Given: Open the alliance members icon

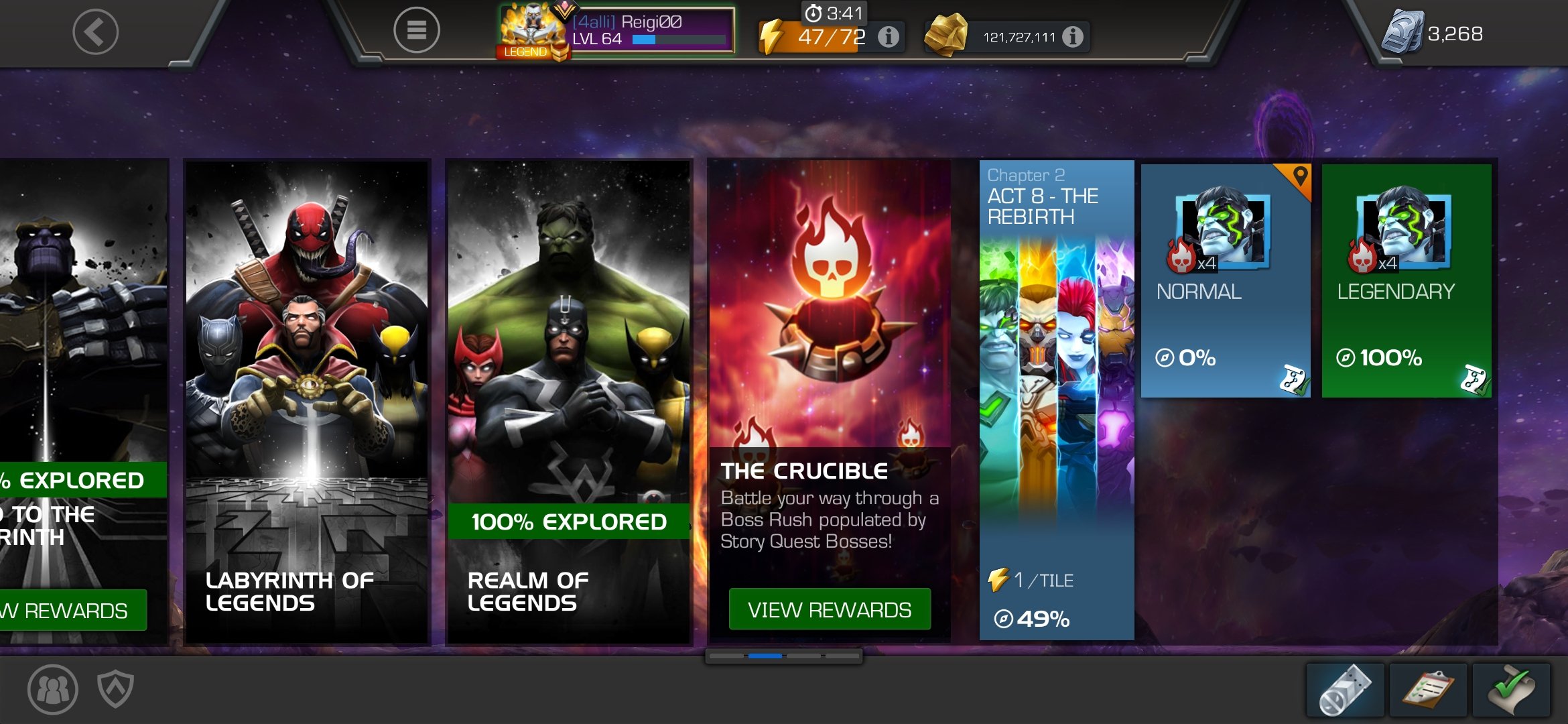Looking at the screenshot, I should [53, 689].
